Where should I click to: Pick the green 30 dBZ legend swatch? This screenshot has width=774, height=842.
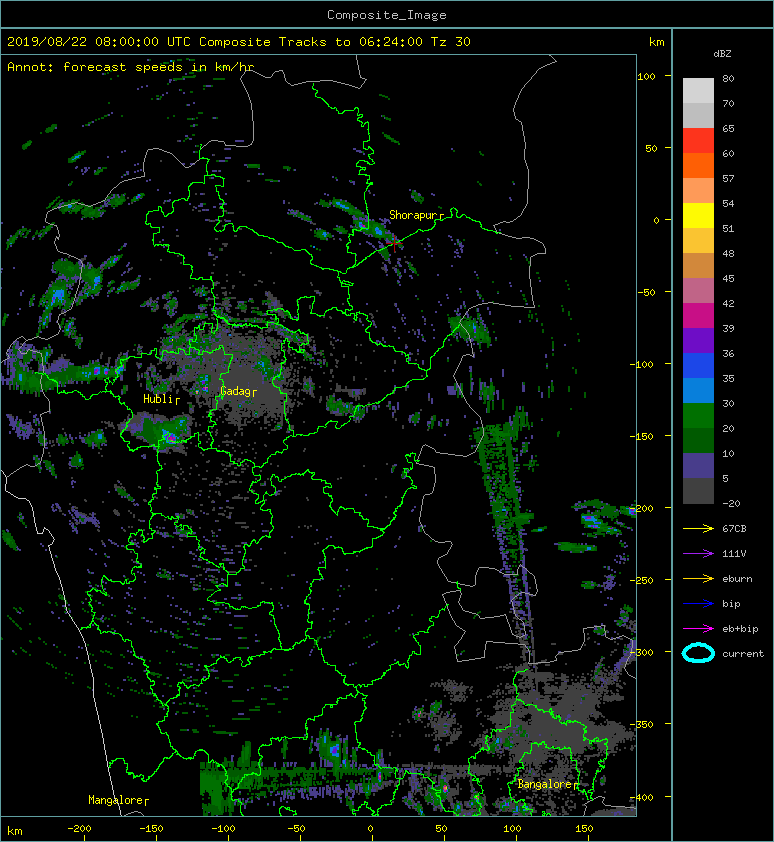click(x=698, y=415)
